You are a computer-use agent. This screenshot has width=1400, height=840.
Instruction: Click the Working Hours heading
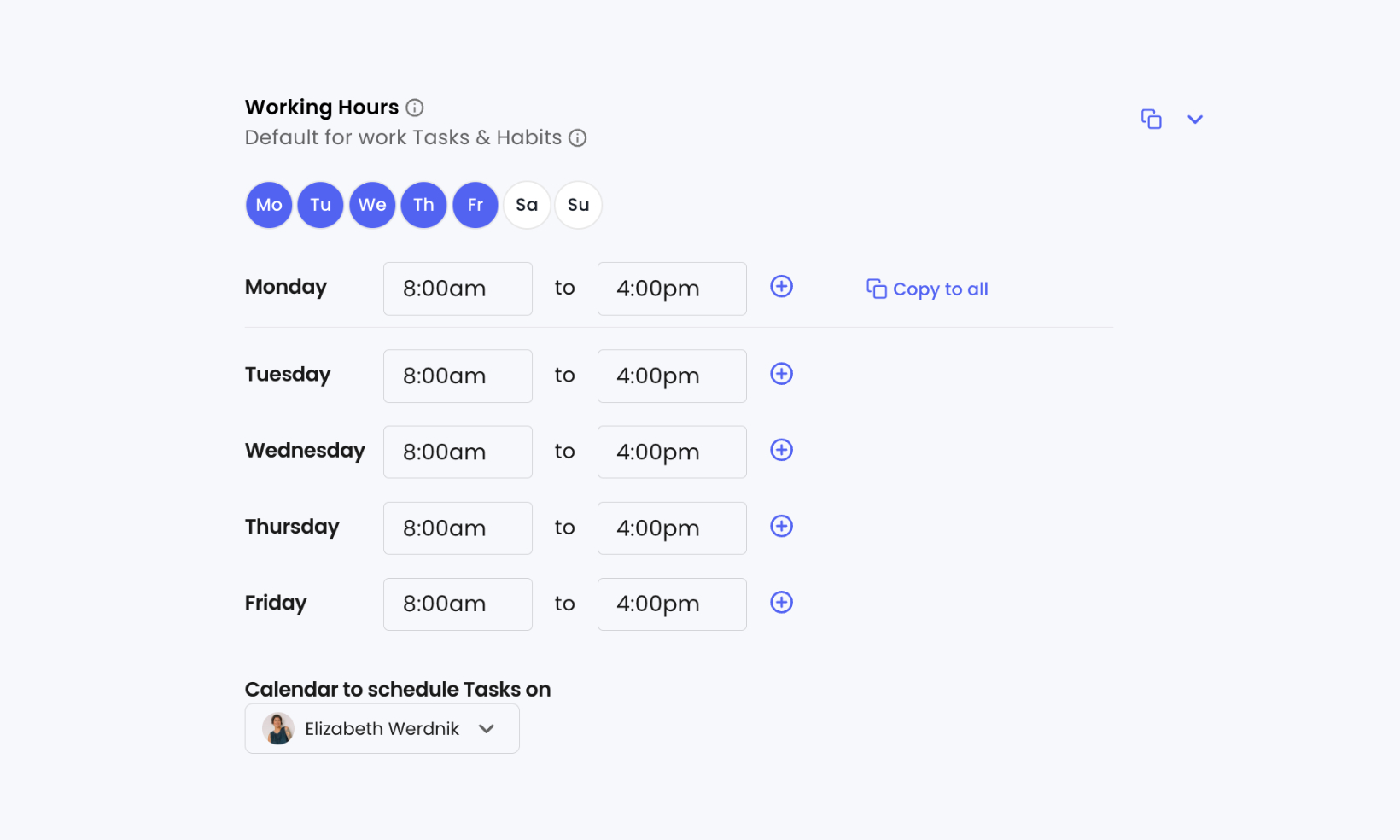pos(322,108)
